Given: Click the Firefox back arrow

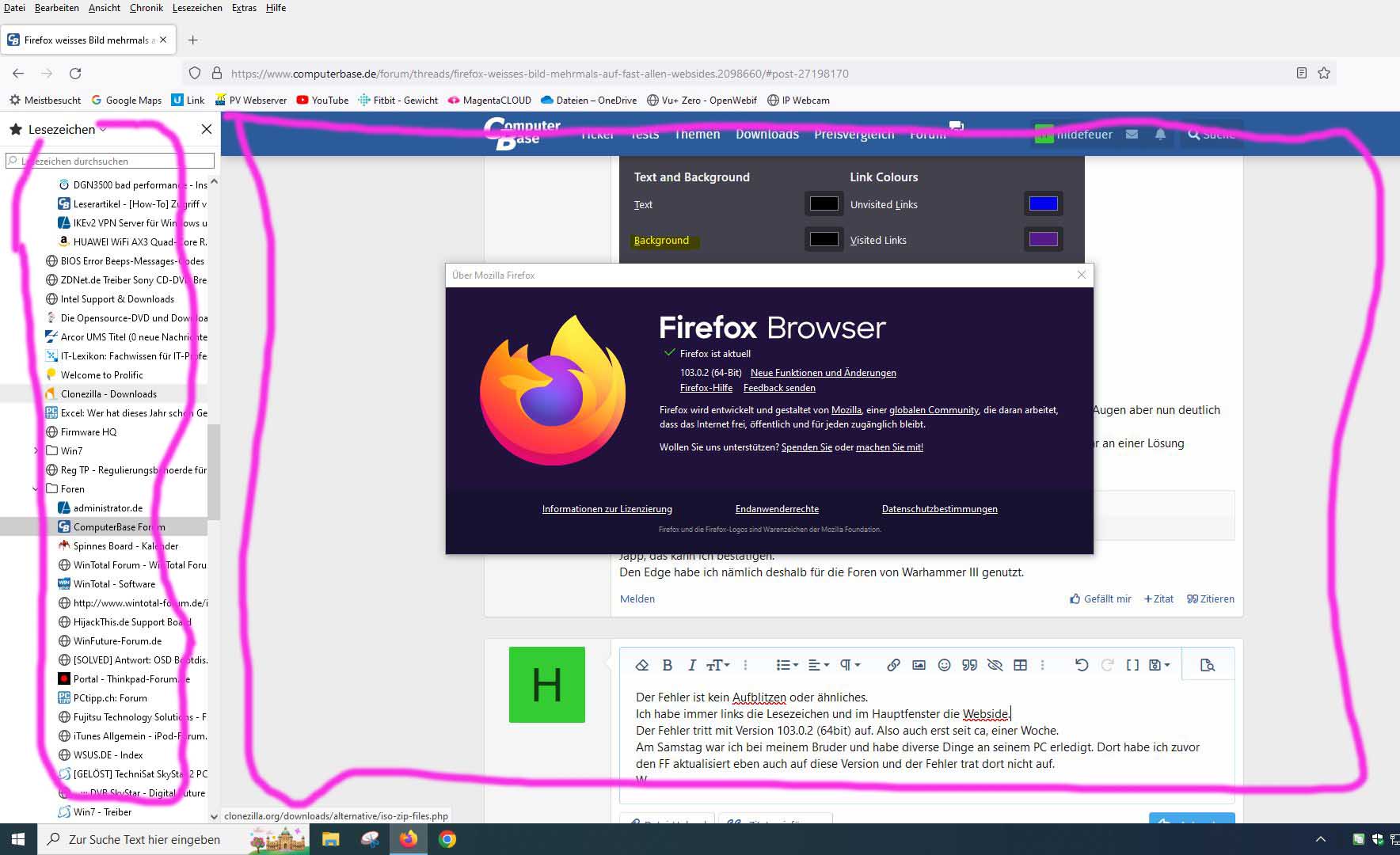Looking at the screenshot, I should (x=18, y=73).
